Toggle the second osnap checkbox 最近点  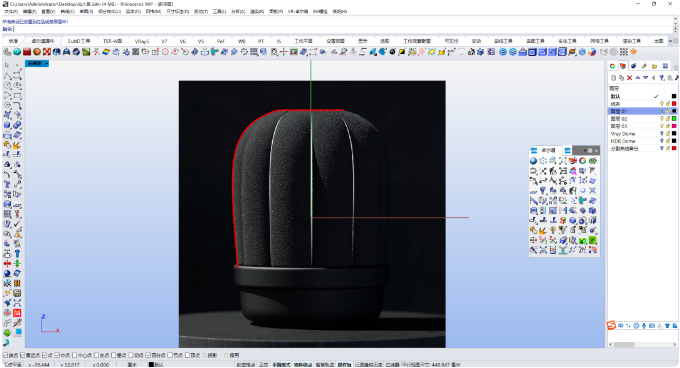pyautogui.click(x=23, y=355)
